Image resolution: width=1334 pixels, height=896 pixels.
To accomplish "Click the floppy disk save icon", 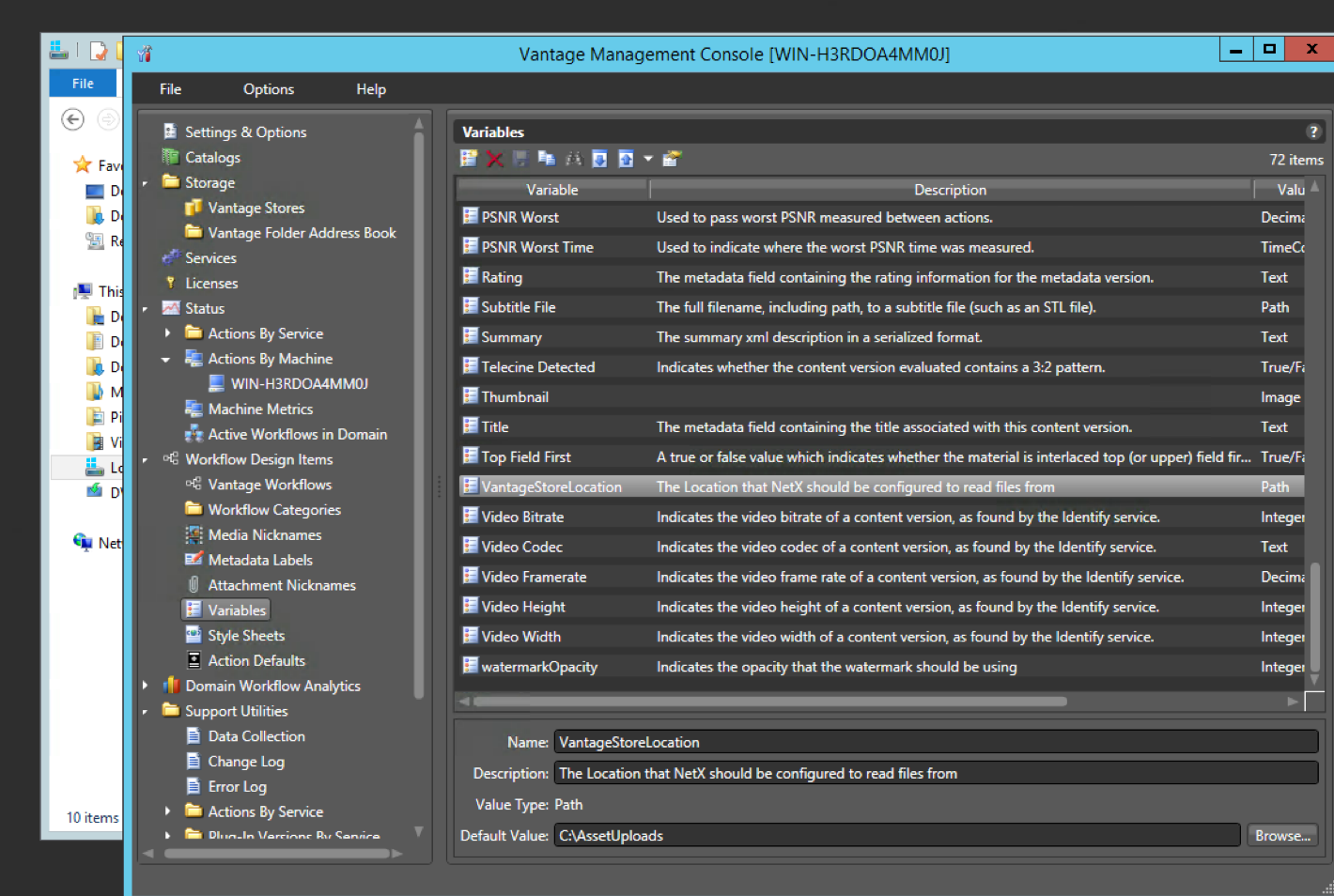I will pyautogui.click(x=520, y=159).
